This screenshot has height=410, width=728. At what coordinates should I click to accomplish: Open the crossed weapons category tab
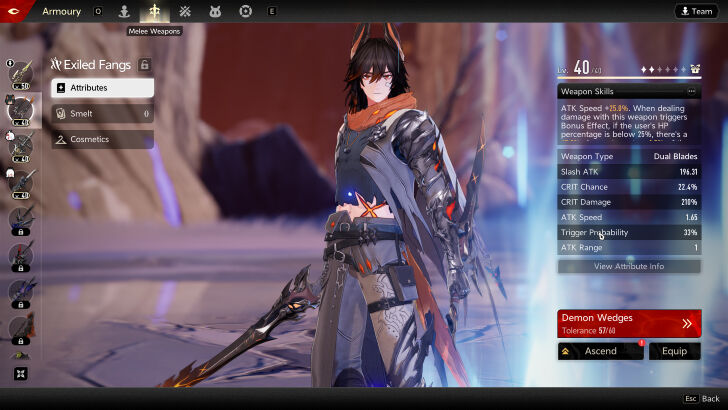(x=185, y=11)
